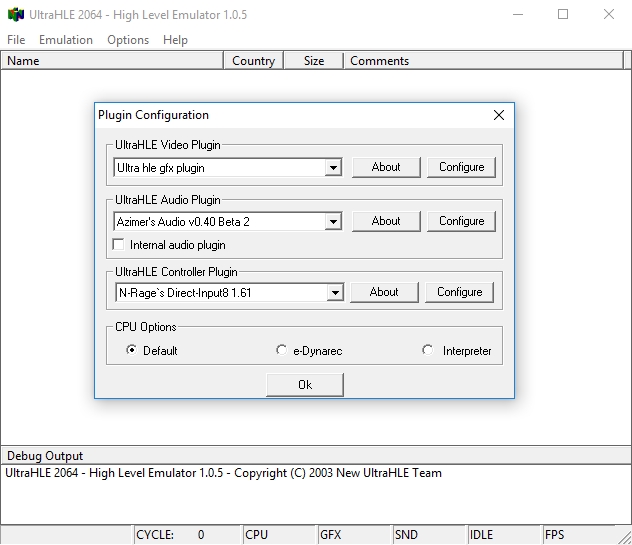Open the File menu

click(16, 40)
